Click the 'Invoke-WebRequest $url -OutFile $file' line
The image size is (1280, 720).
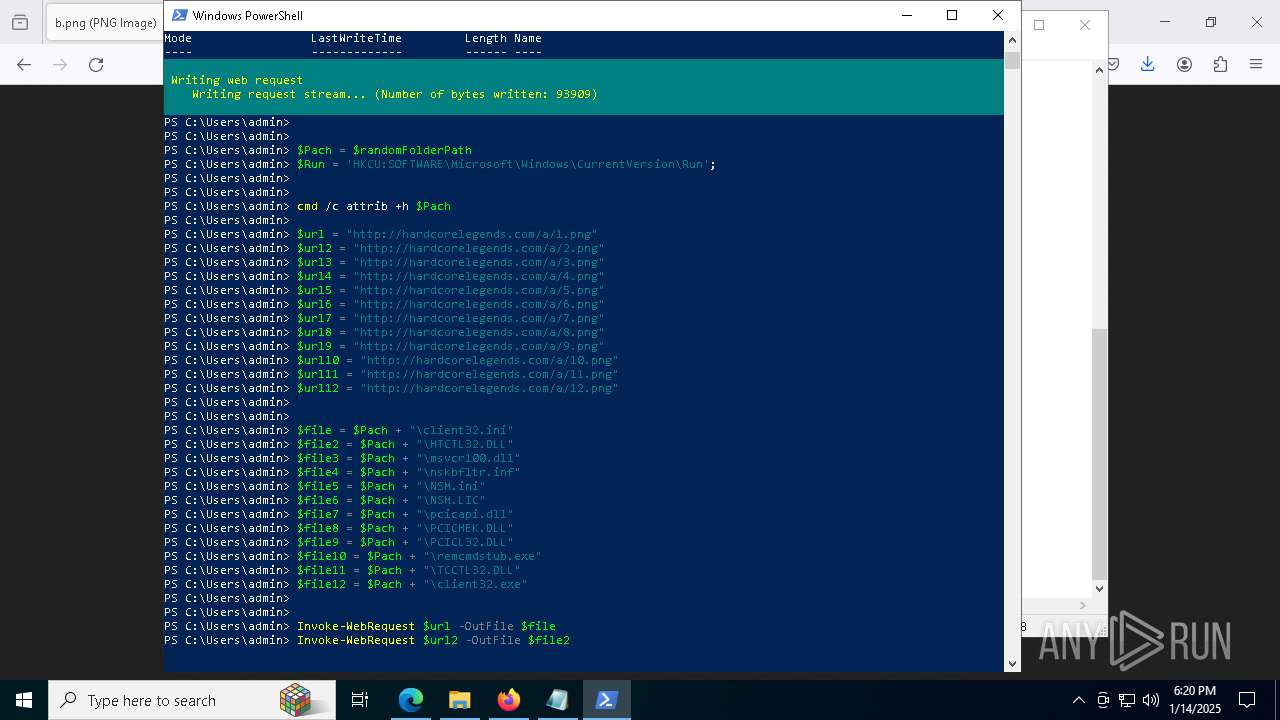[x=426, y=626]
